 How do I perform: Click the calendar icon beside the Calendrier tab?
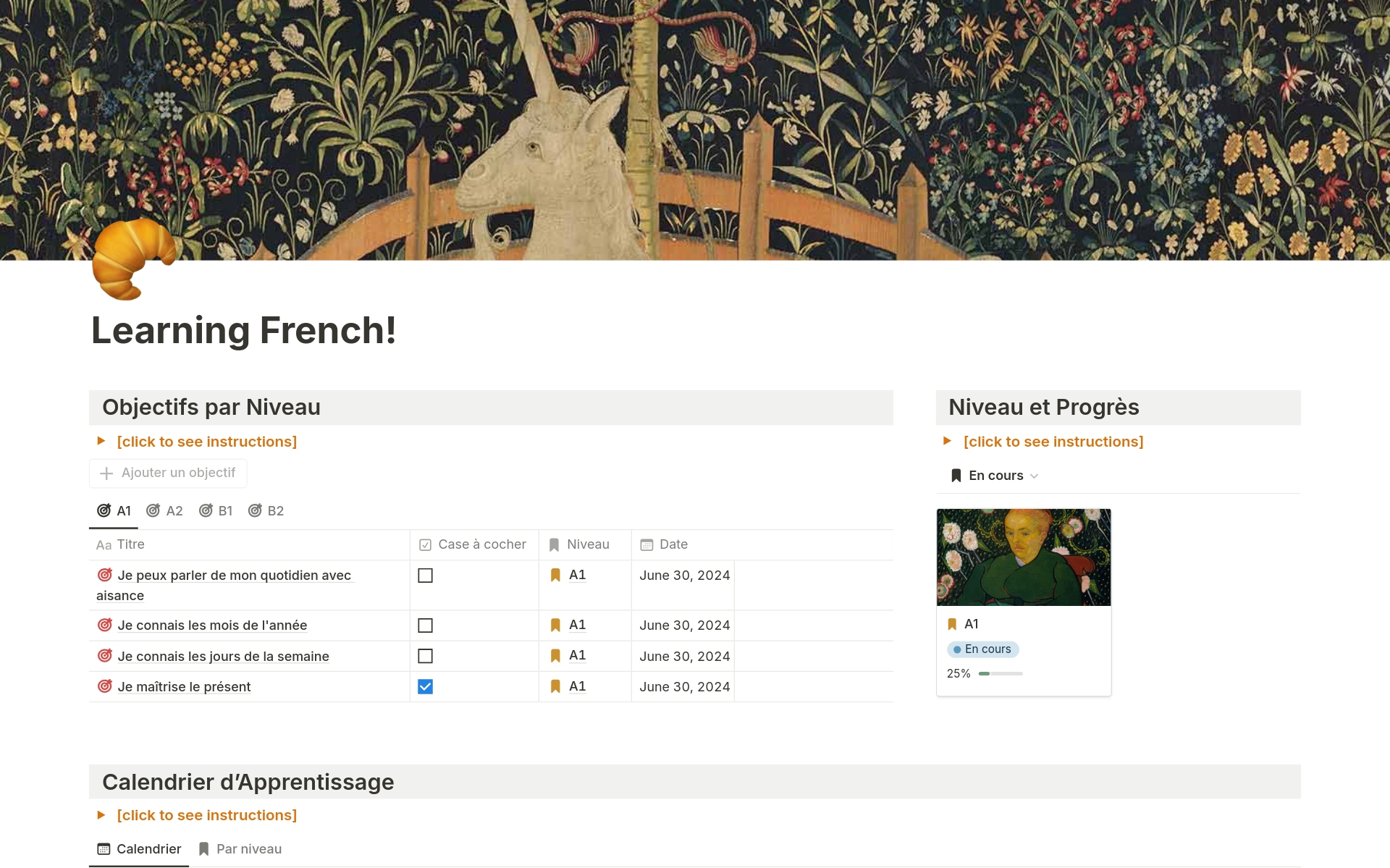(104, 848)
